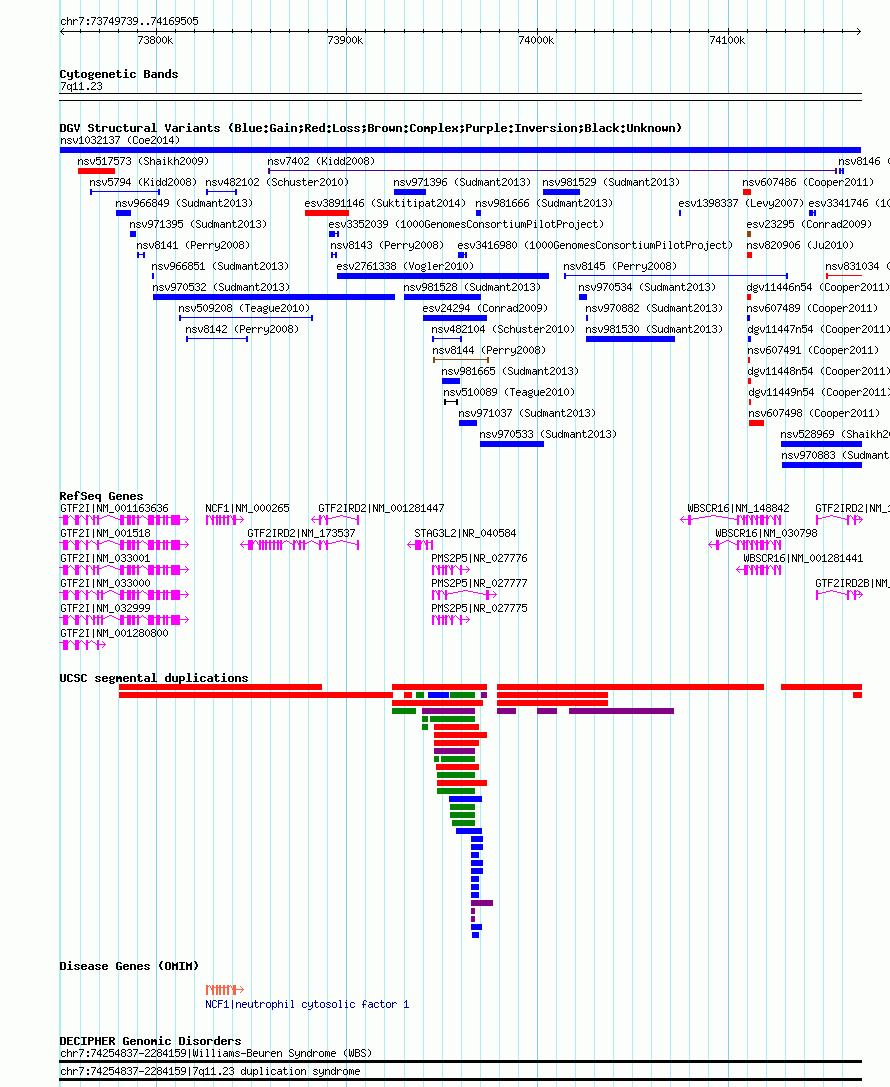Select the nsv970532 (Sudmant2013) gain bar

[274, 297]
